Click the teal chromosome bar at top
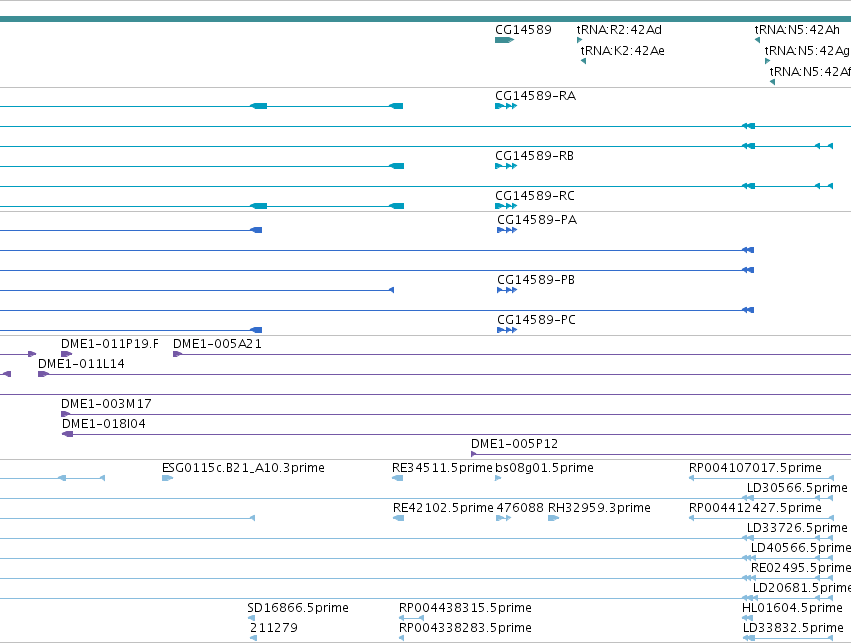851x643 pixels. coord(426,19)
